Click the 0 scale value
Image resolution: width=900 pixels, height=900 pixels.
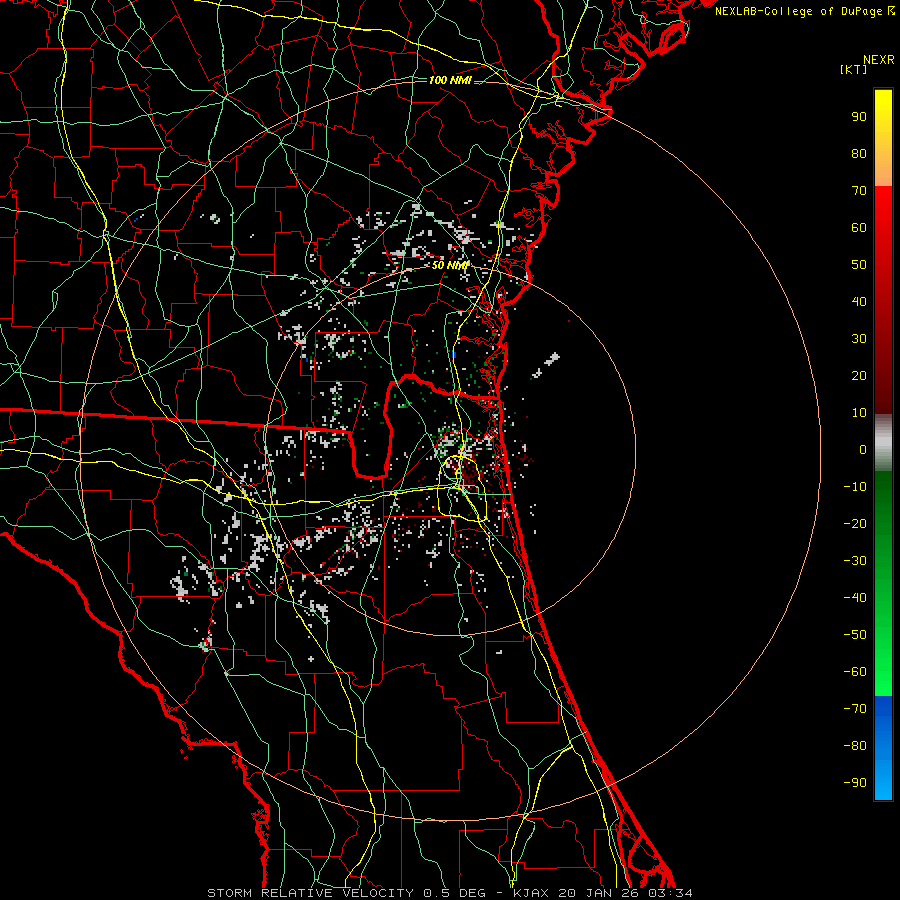pyautogui.click(x=863, y=449)
